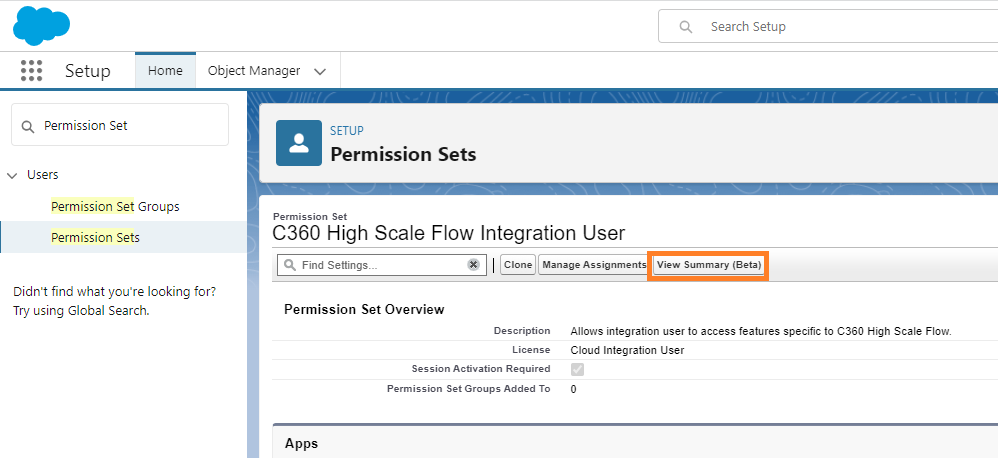Open the Object Manager tab
This screenshot has height=458, width=998.
[254, 71]
